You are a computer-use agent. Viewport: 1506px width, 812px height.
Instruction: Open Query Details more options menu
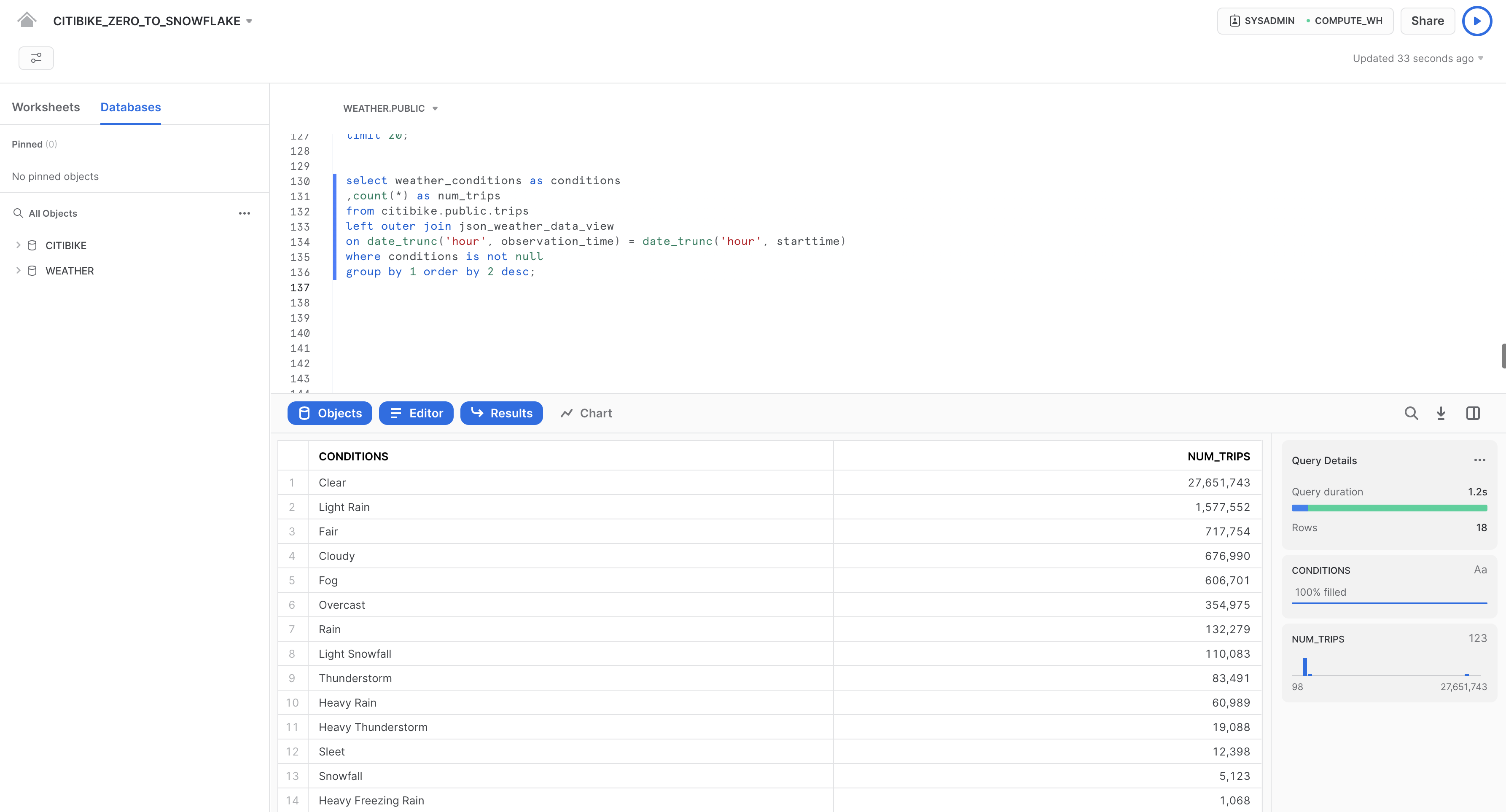pyautogui.click(x=1479, y=460)
